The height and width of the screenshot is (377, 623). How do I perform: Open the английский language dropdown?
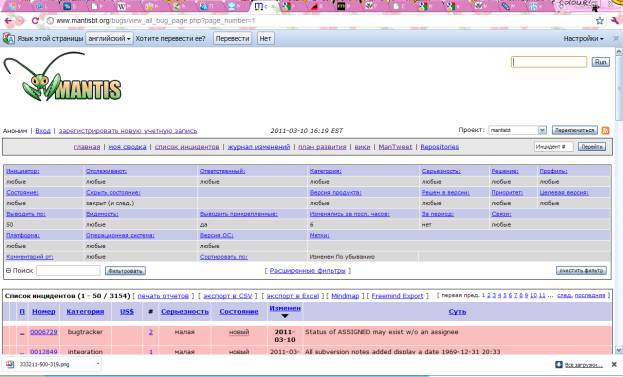click(x=109, y=39)
